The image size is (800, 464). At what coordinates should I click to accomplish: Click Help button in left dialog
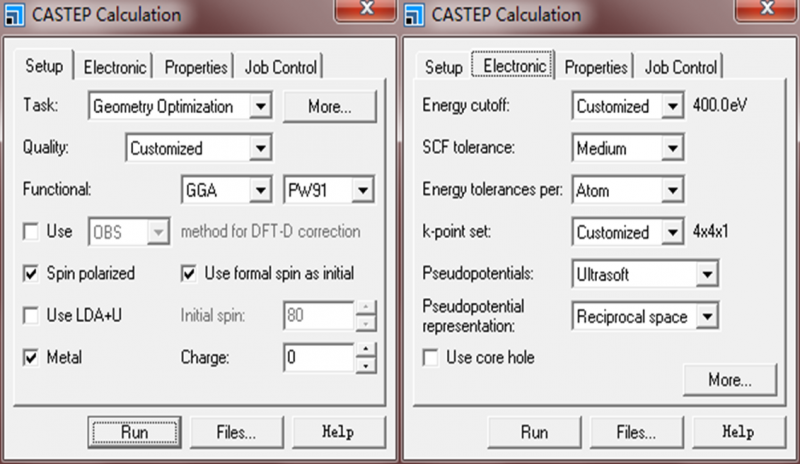[x=338, y=432]
